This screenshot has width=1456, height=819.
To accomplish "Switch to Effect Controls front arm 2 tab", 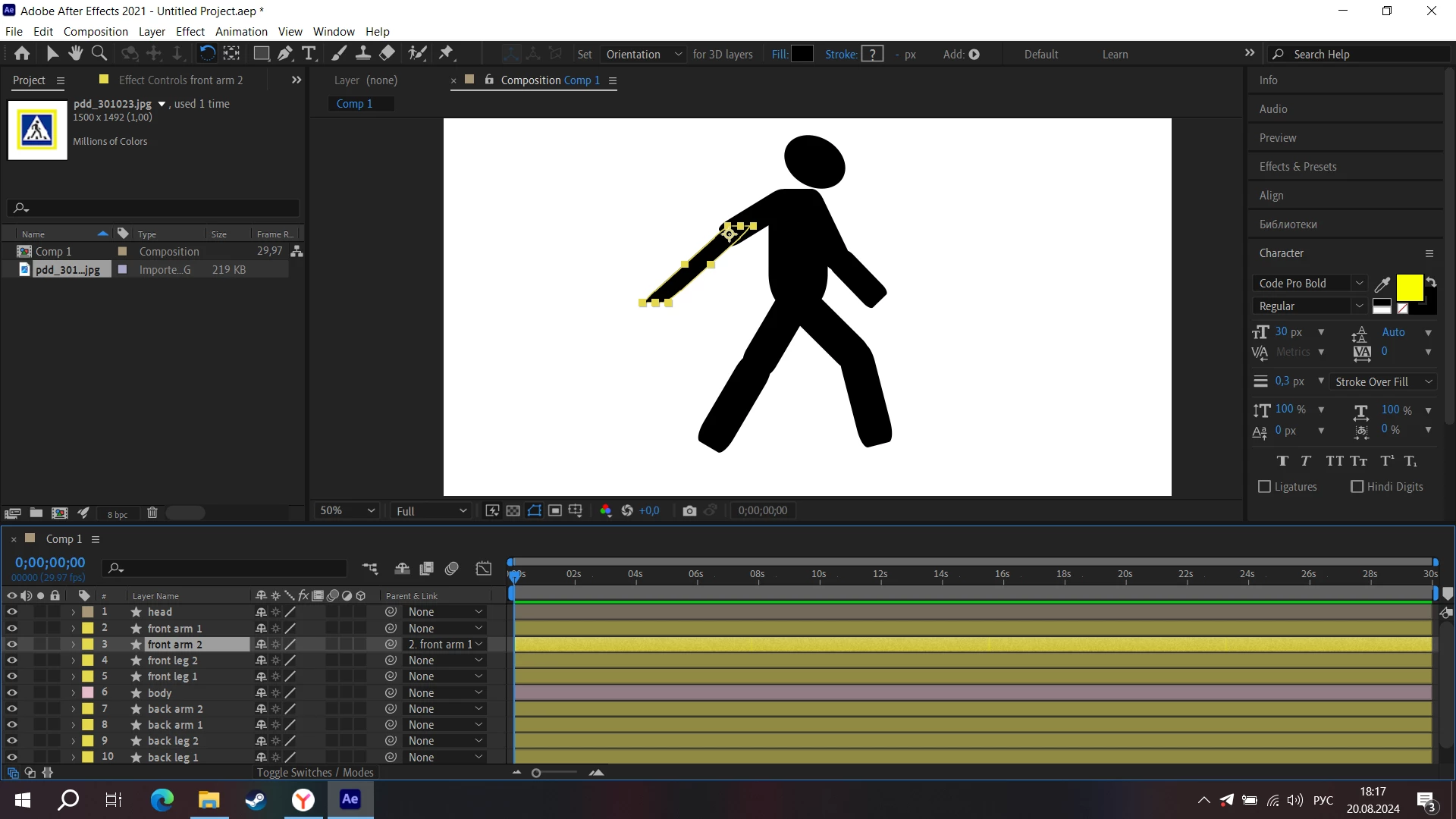I will [x=180, y=80].
